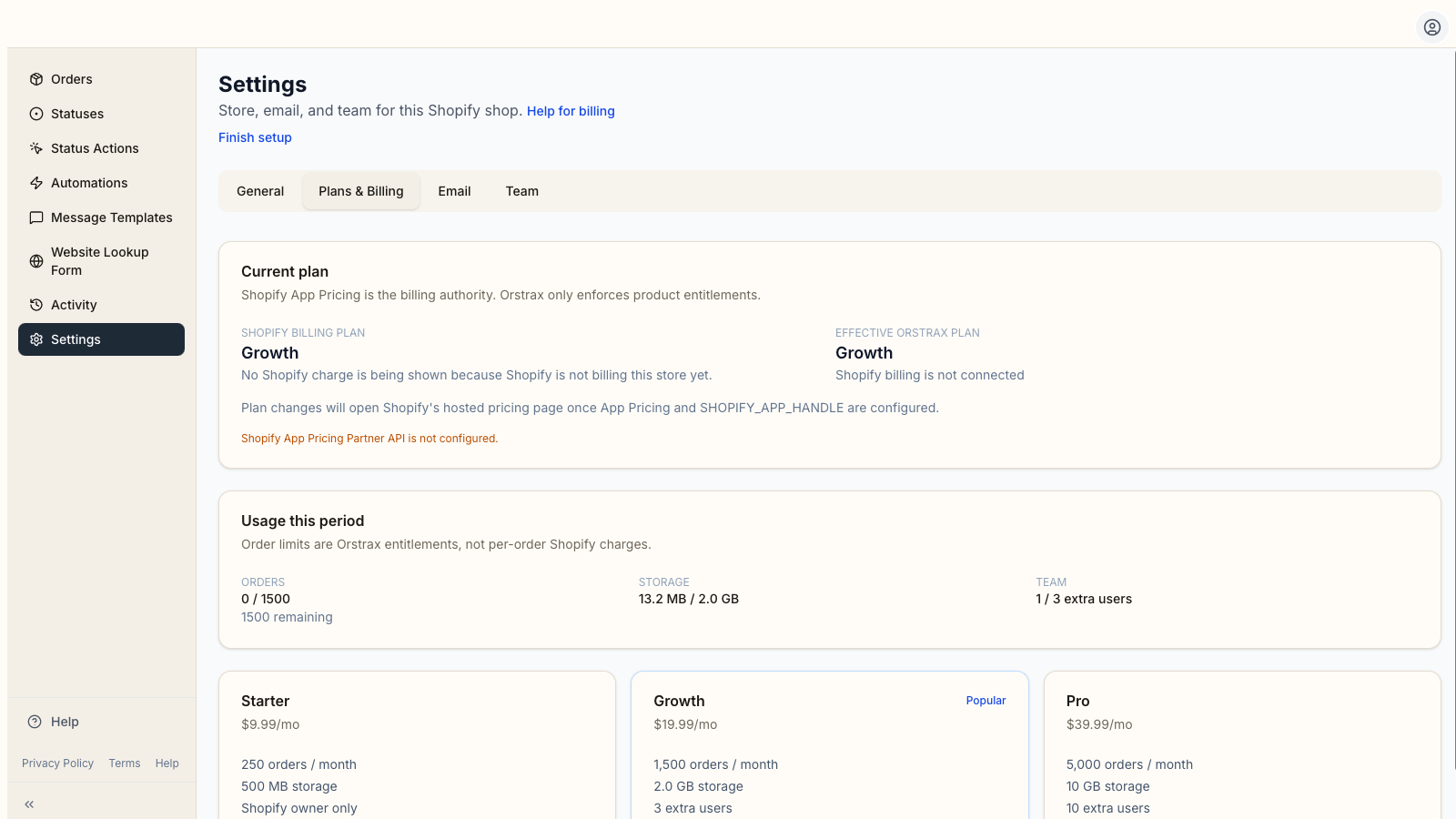Click the Partner API not configured warning
Image resolution: width=1456 pixels, height=819 pixels.
pyautogui.click(x=369, y=439)
